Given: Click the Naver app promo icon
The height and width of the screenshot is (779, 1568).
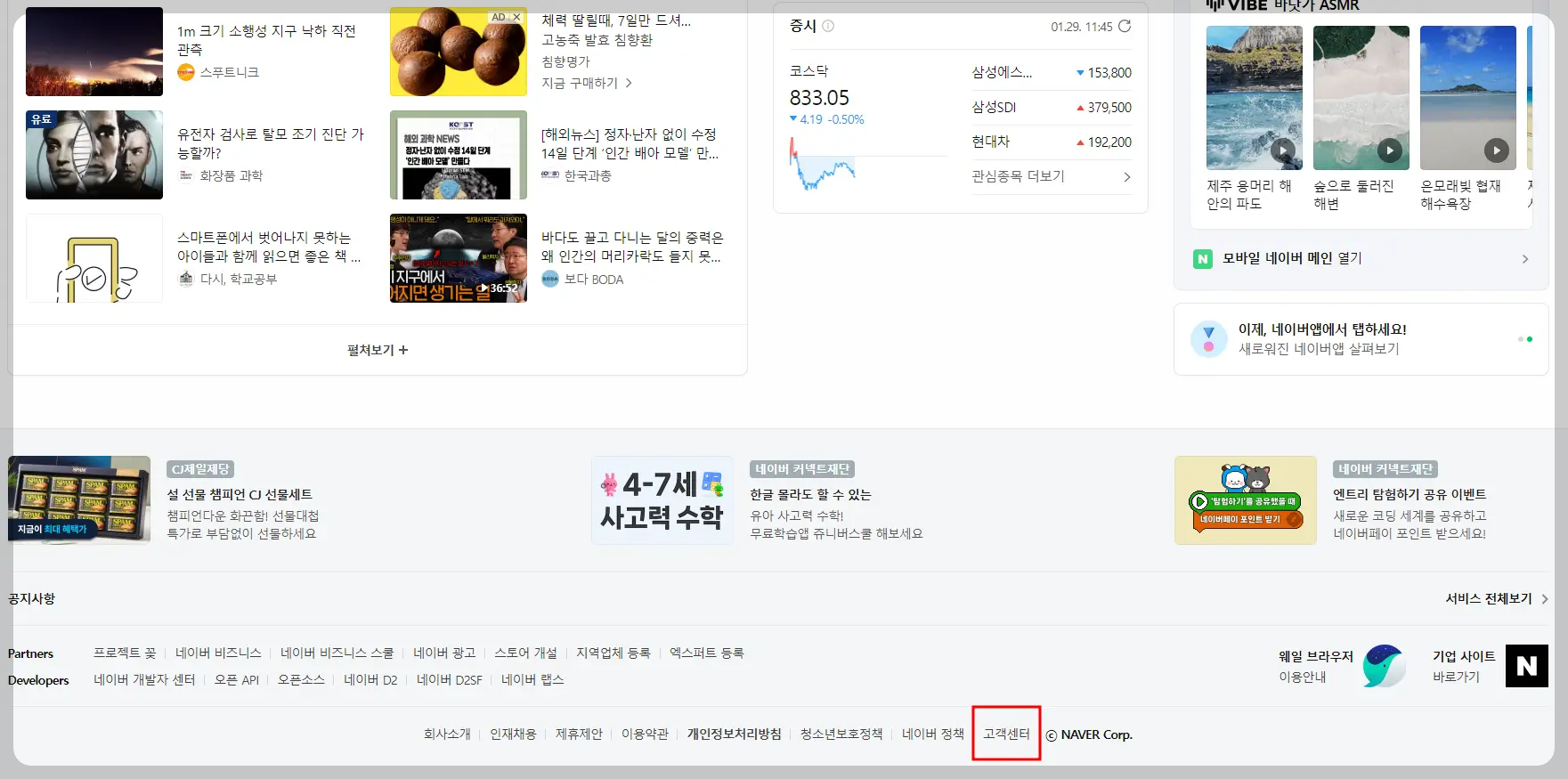Looking at the screenshot, I should tap(1209, 338).
